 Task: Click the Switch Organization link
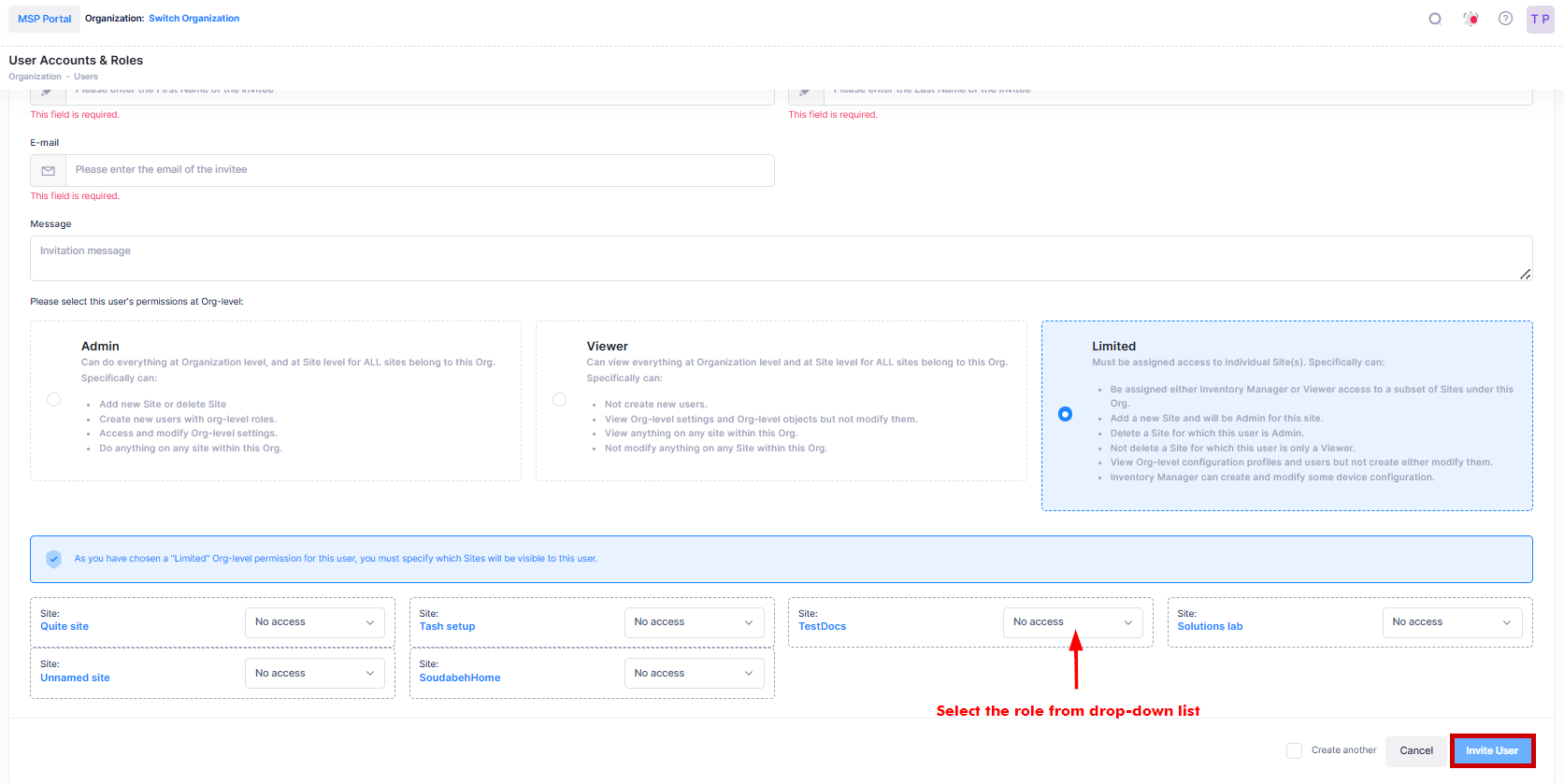click(x=194, y=19)
